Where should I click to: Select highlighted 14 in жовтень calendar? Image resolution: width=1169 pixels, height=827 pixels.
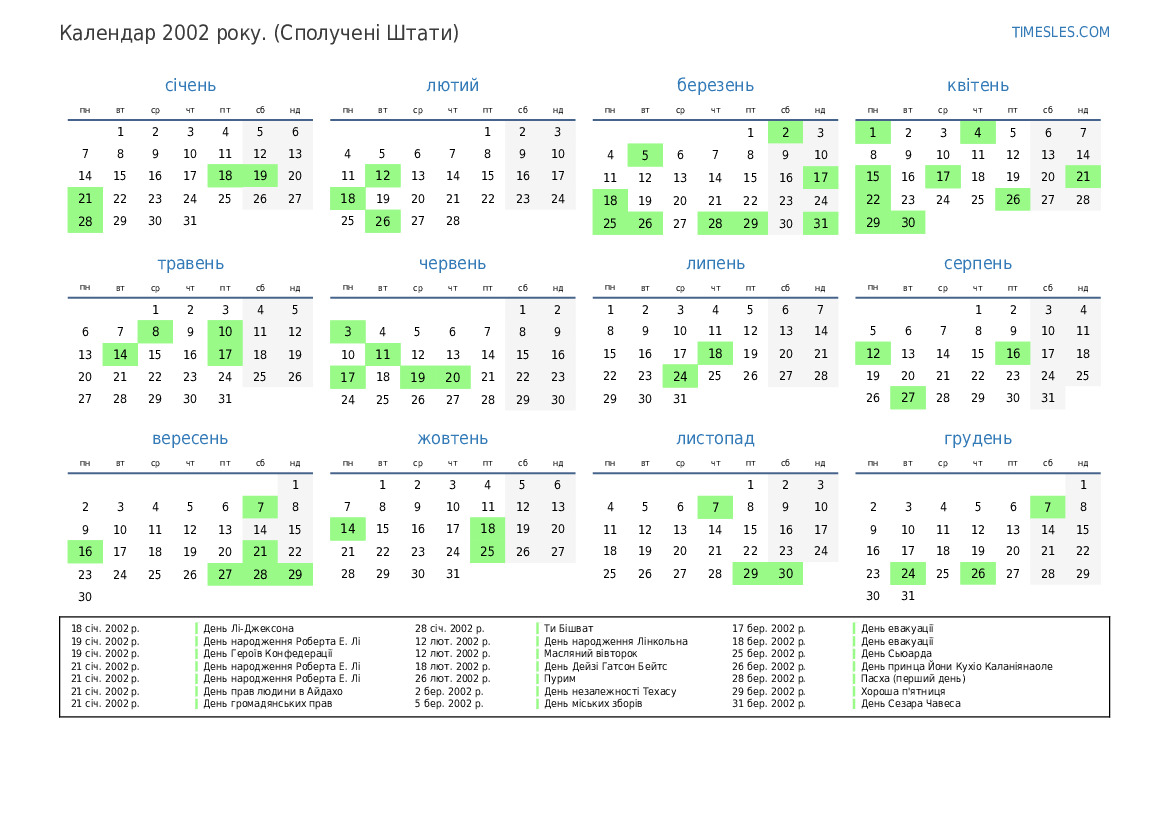click(x=347, y=529)
